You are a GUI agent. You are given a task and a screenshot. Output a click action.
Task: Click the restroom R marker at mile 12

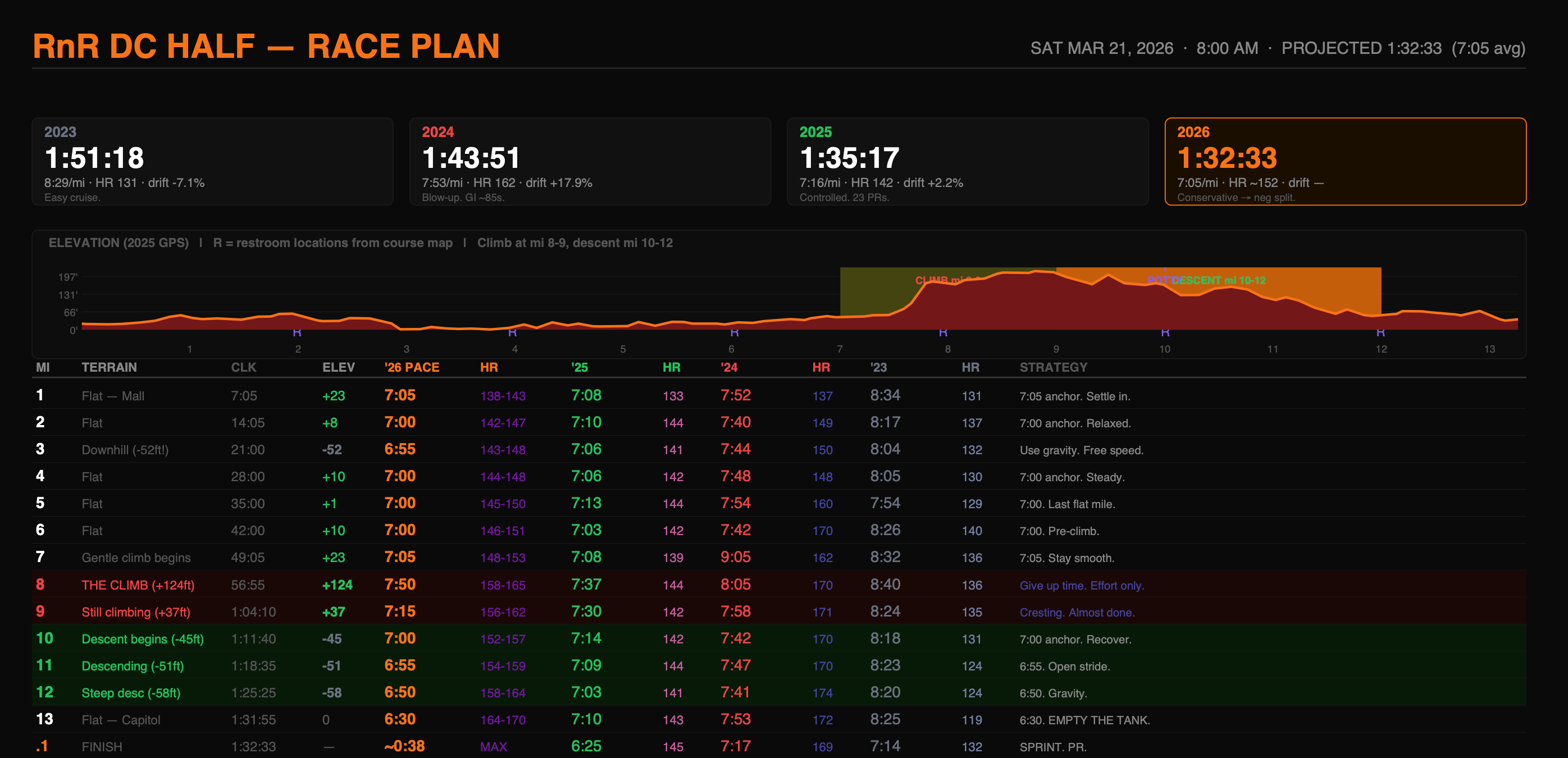[x=1380, y=332]
